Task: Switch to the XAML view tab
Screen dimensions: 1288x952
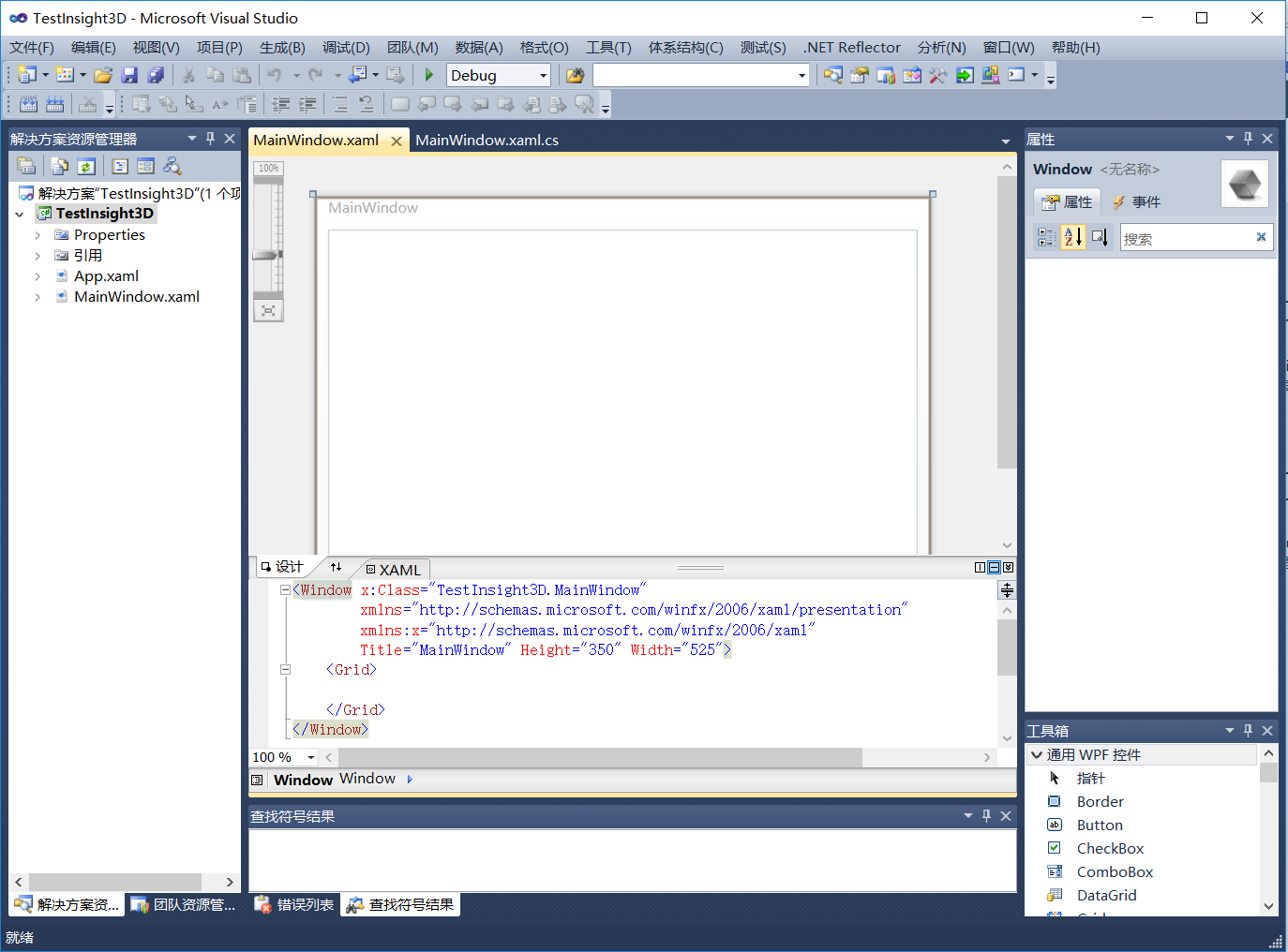Action: pos(394,570)
